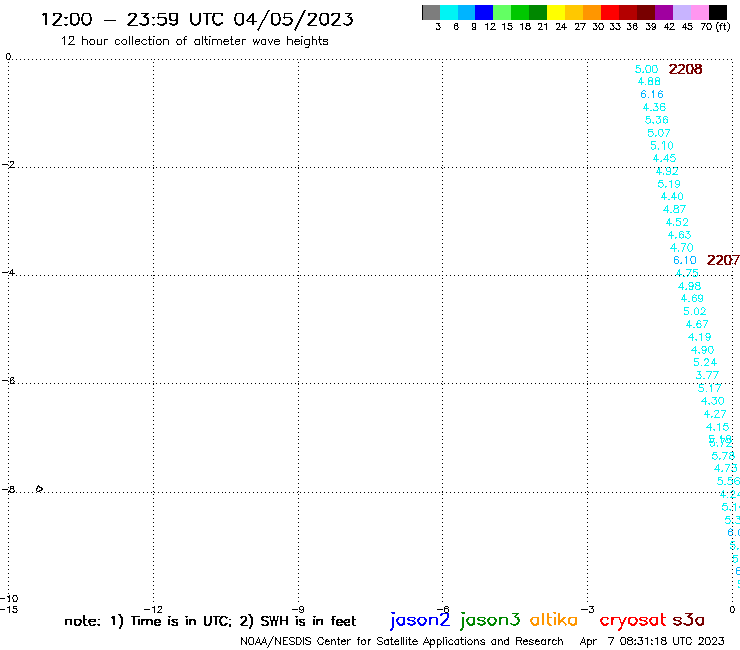Screen dimensions: 740x650
Task: Click the small island outline near latitude -8
Action: coord(40,489)
